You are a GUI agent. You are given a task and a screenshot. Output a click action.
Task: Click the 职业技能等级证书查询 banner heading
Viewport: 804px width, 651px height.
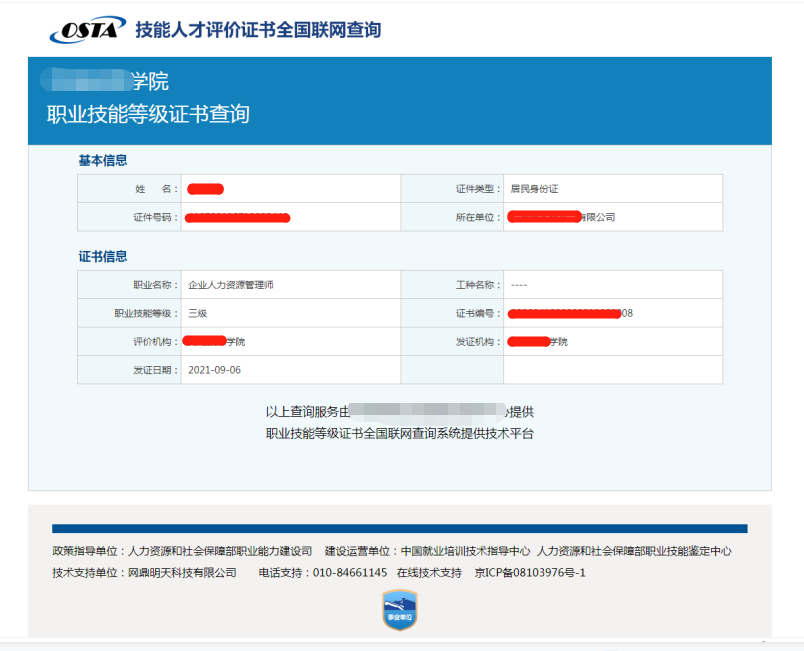point(148,115)
